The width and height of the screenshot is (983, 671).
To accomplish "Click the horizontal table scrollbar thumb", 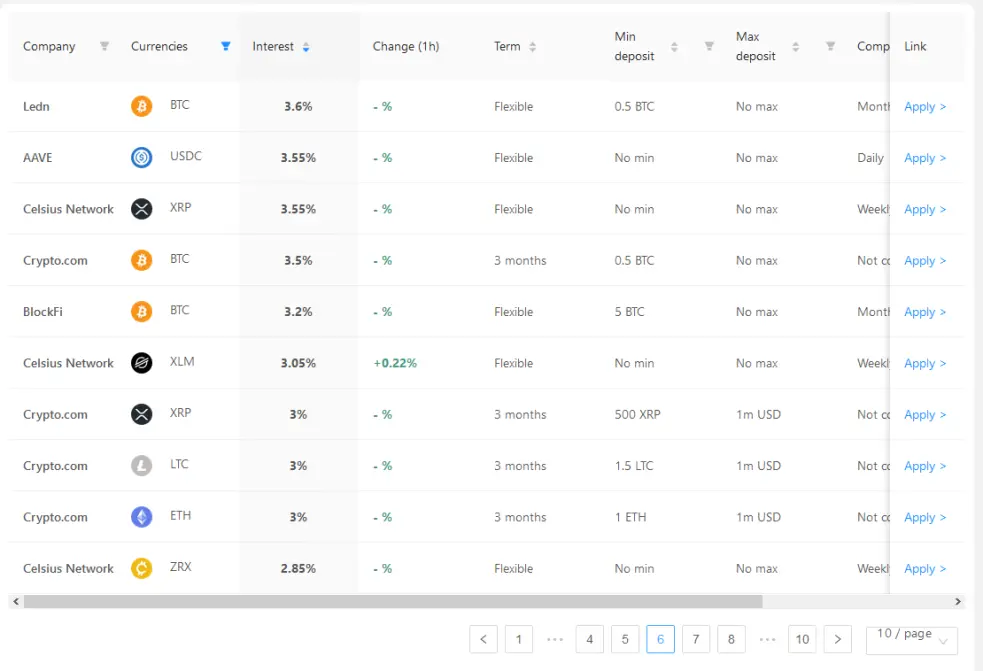I will point(393,602).
